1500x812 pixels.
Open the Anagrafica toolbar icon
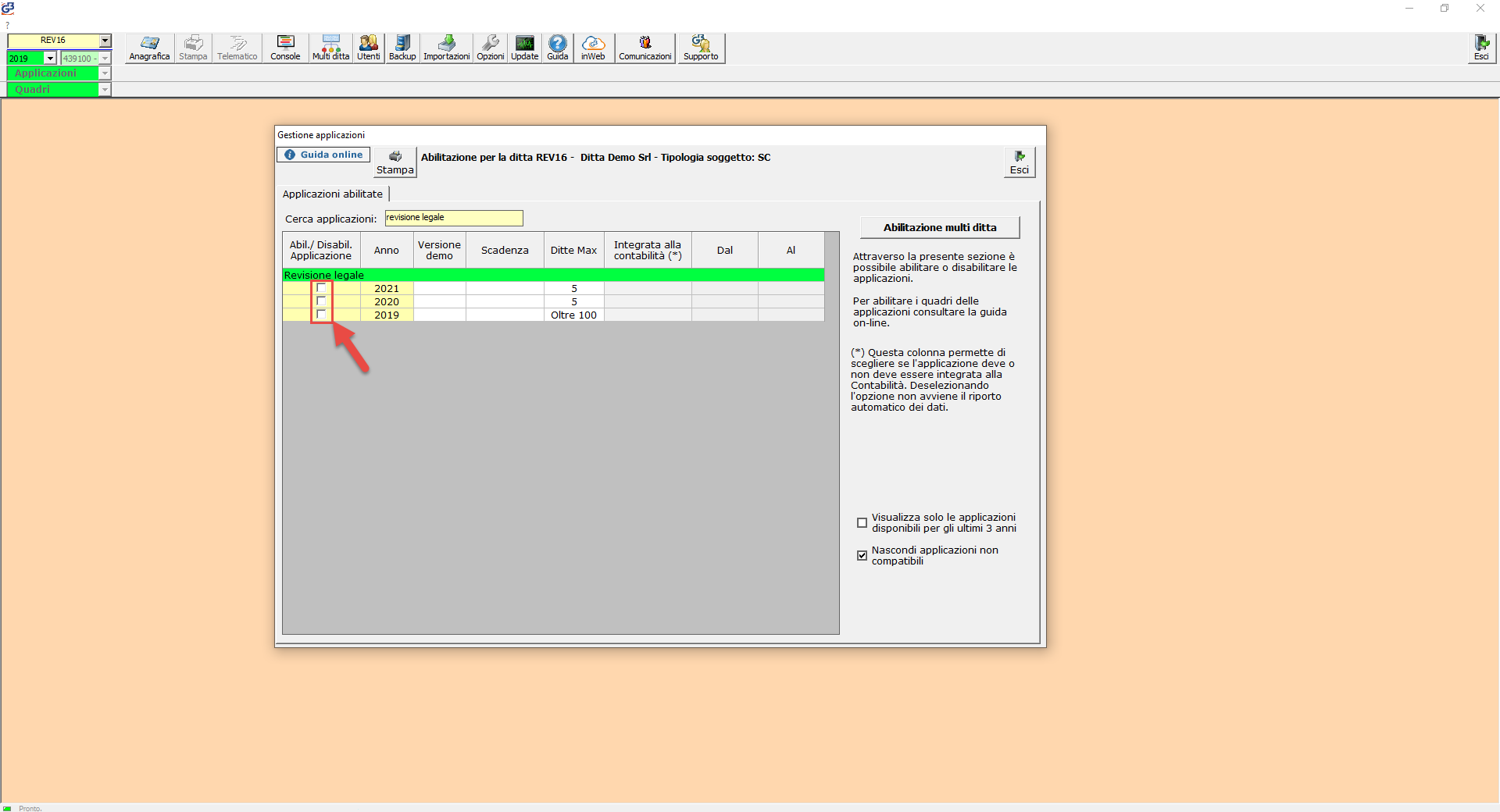149,48
